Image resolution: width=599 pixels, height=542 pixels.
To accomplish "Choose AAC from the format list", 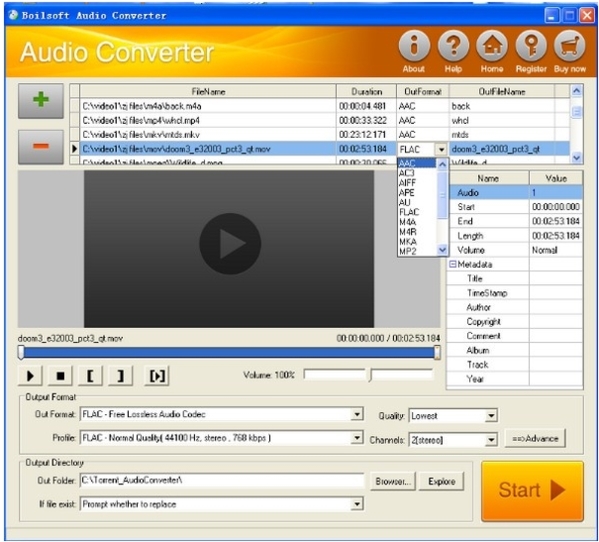I will tap(416, 163).
